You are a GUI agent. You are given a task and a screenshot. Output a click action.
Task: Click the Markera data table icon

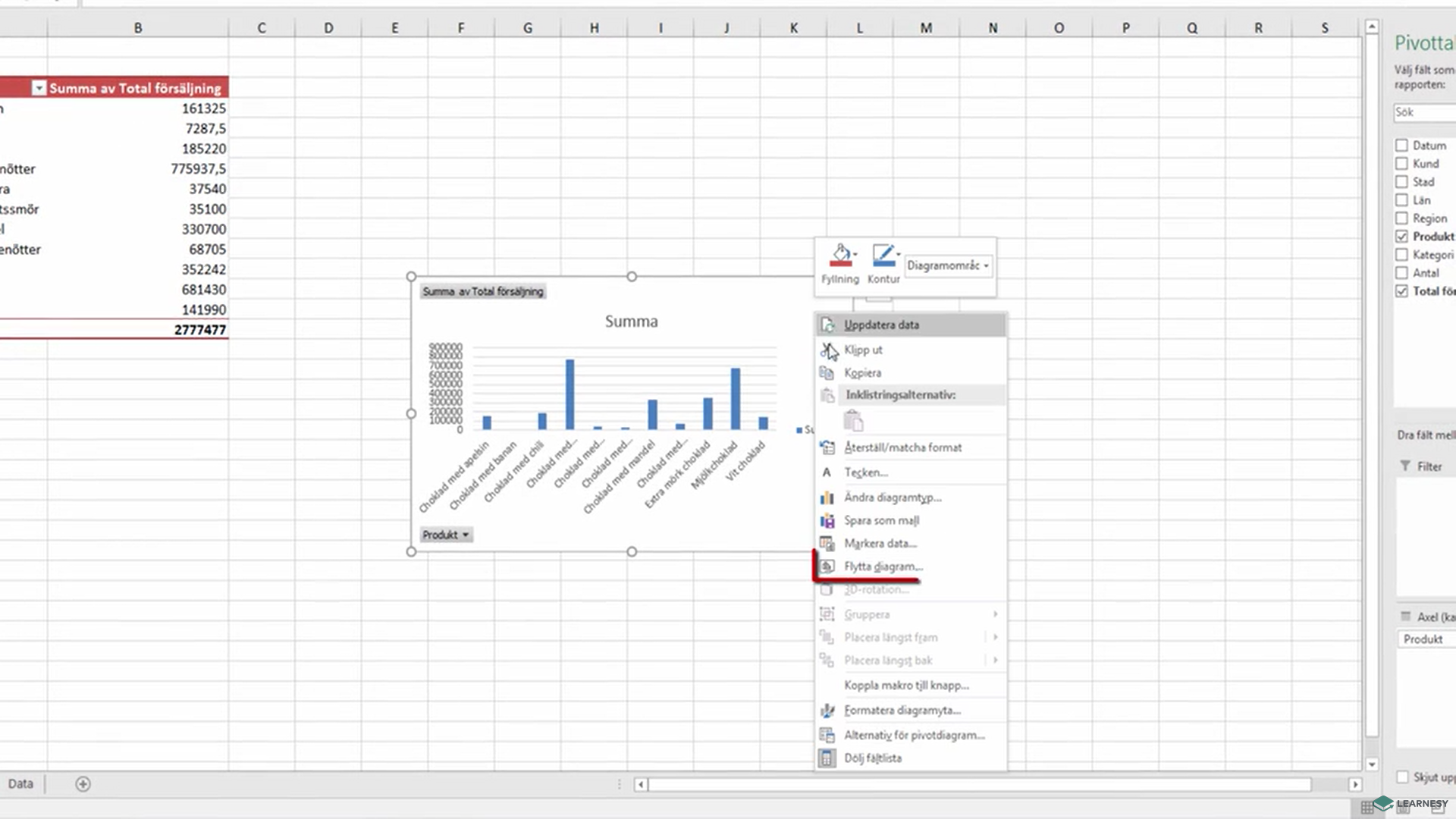827,544
